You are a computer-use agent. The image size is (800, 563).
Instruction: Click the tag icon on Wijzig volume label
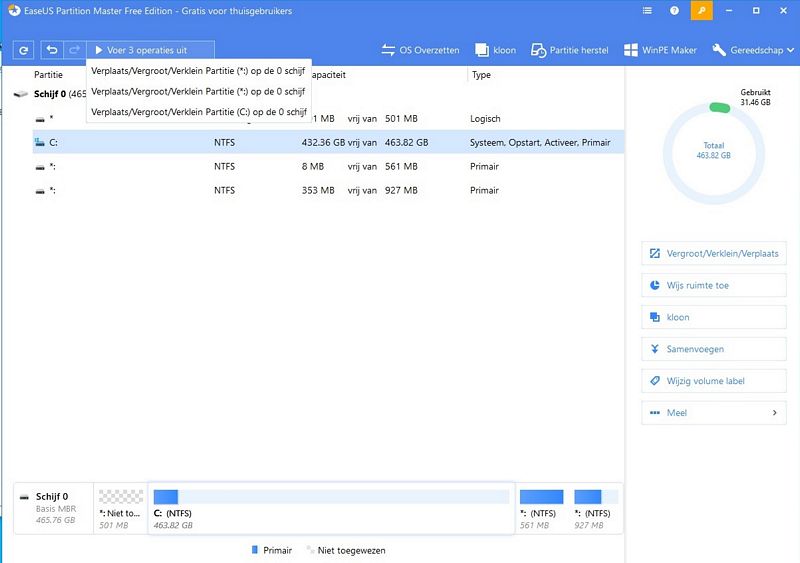(655, 381)
